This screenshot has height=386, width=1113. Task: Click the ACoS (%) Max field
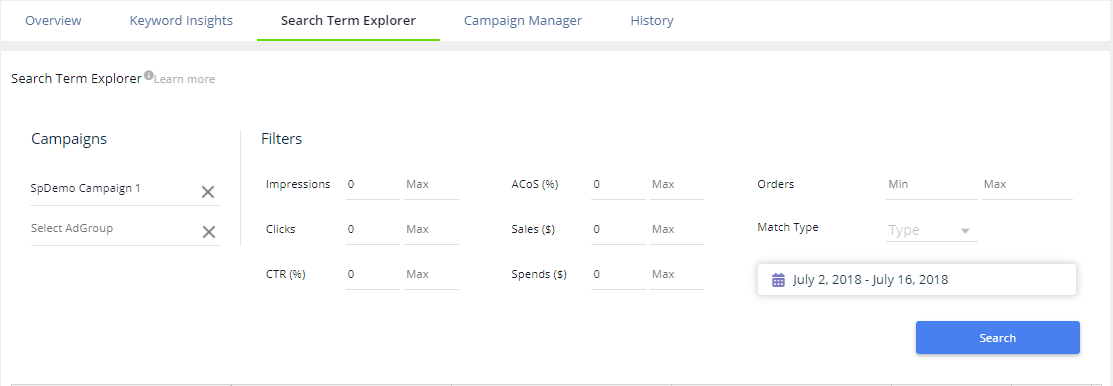[x=677, y=184]
